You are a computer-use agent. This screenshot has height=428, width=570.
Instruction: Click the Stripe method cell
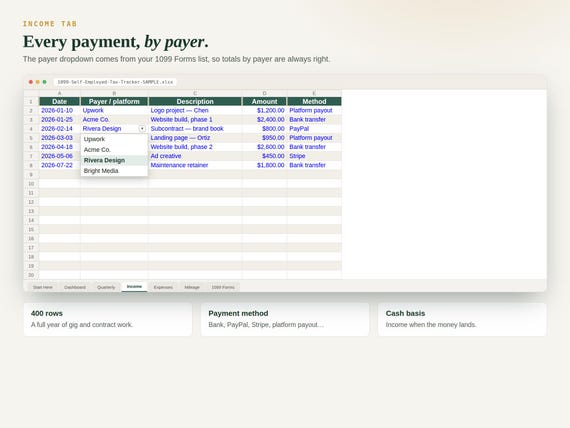314,156
